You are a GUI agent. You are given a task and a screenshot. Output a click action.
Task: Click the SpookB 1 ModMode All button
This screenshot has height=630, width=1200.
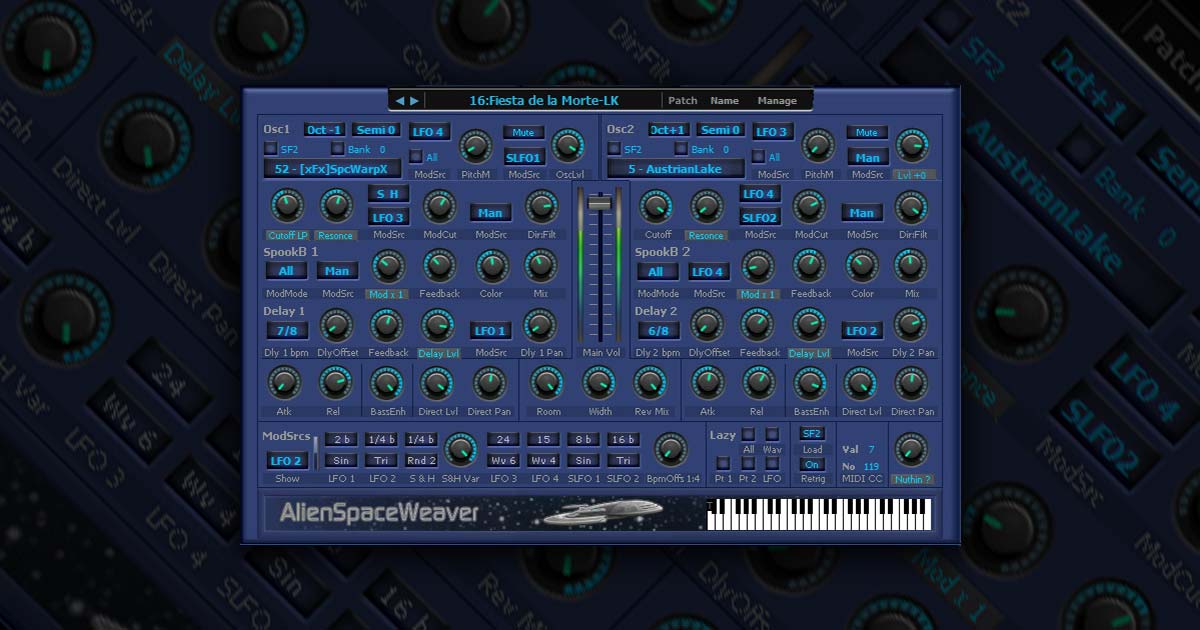286,271
